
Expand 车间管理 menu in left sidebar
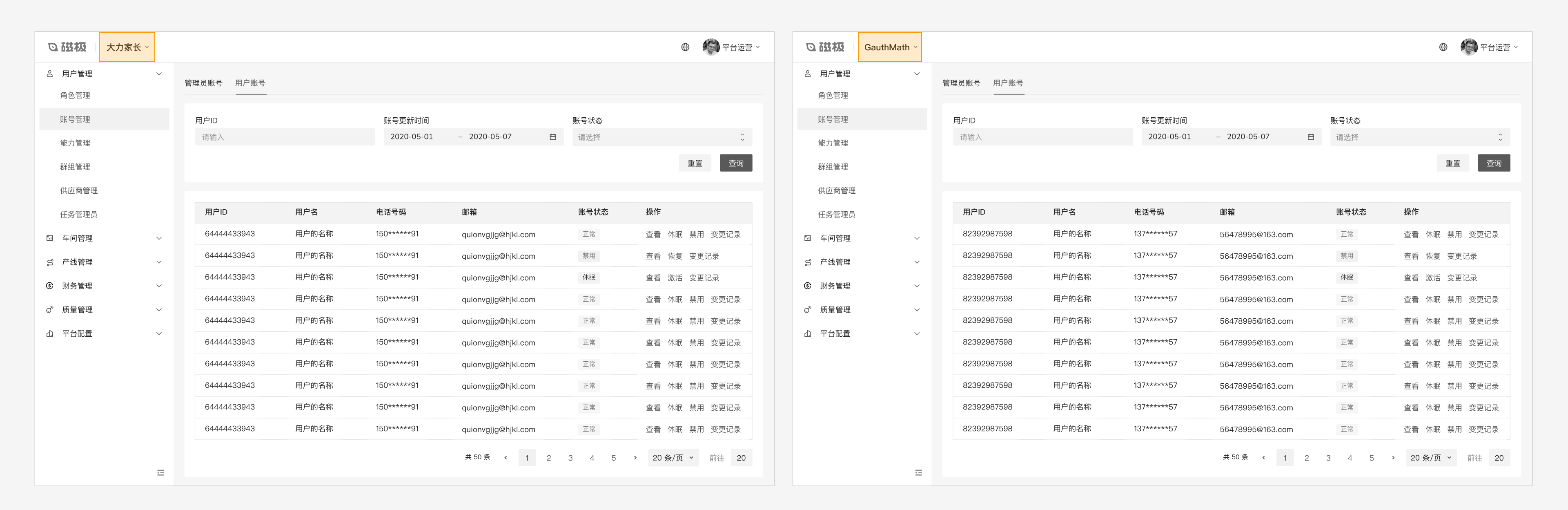pos(104,238)
